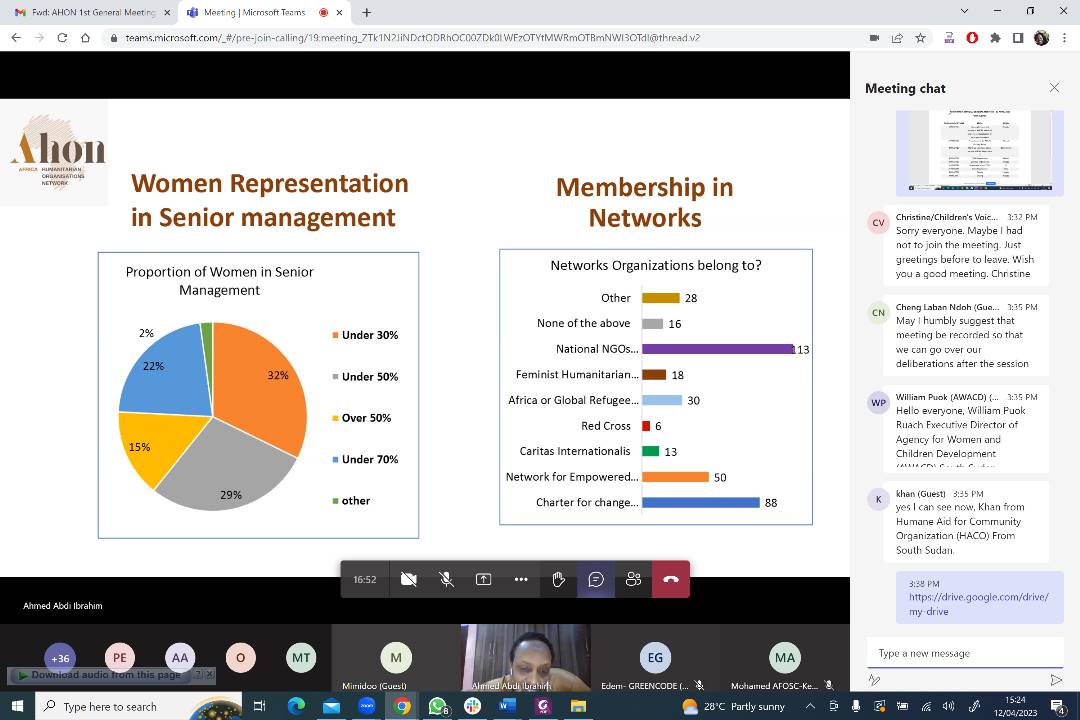Image resolution: width=1080 pixels, height=720 pixels.
Task: Send the chat message with the arrow button
Action: (x=1056, y=679)
